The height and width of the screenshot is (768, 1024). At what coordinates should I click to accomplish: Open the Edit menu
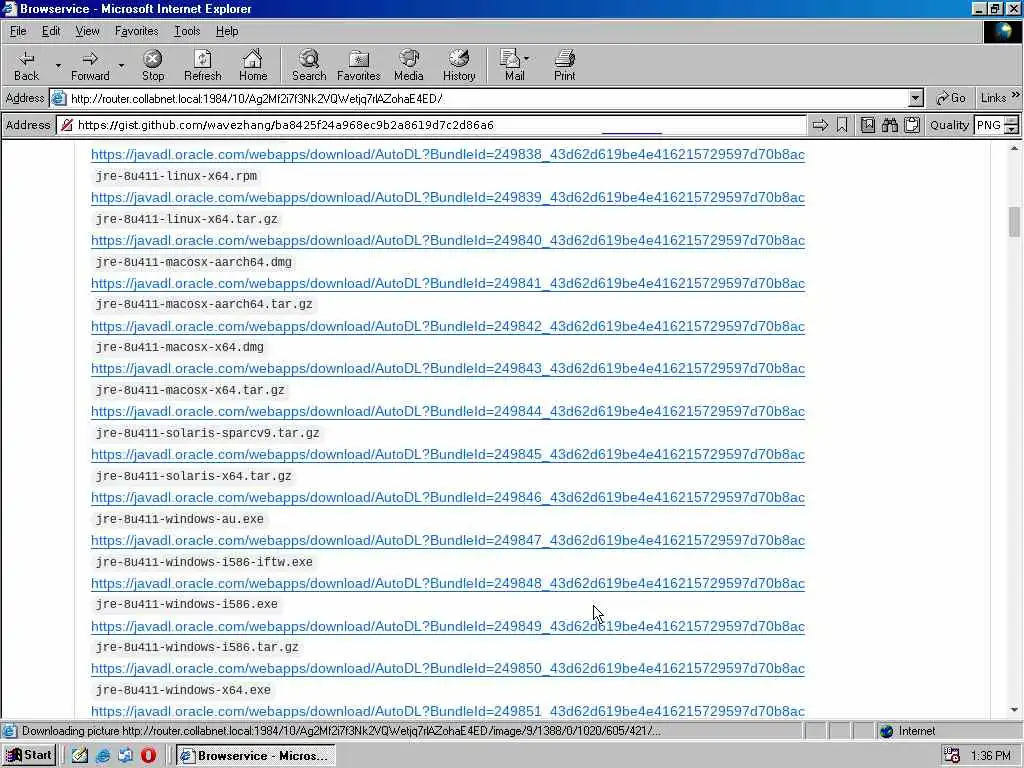[x=51, y=31]
